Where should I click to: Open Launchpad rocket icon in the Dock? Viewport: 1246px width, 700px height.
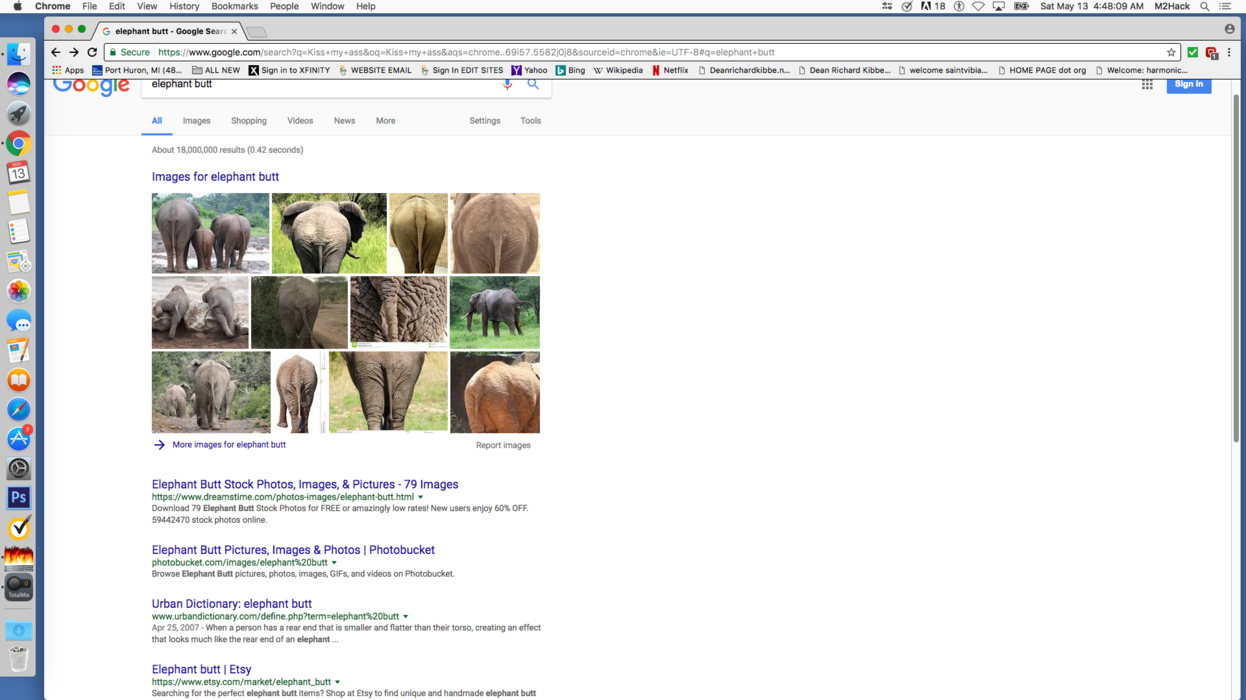(x=19, y=114)
